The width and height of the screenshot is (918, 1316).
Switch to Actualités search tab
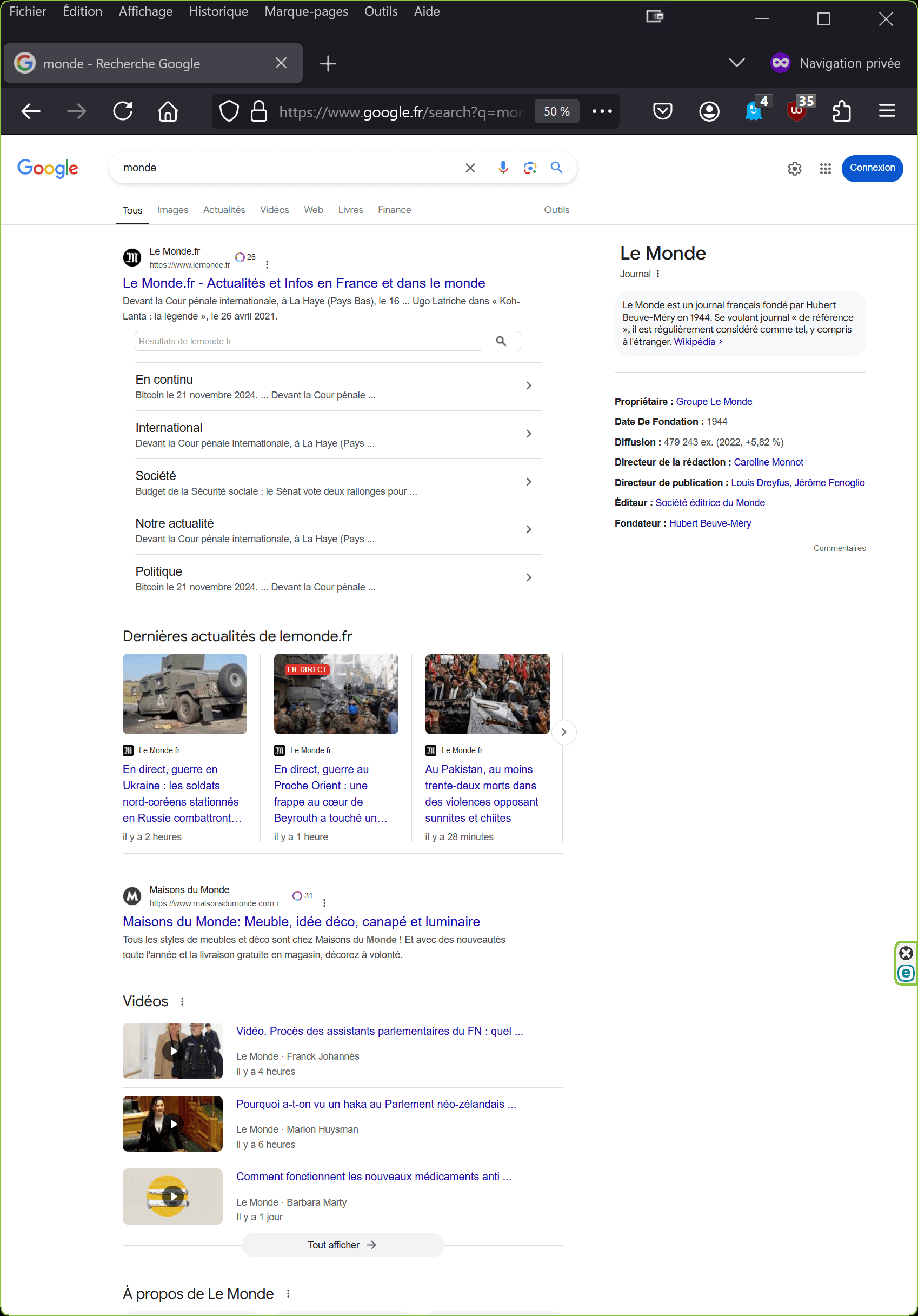[x=224, y=210]
